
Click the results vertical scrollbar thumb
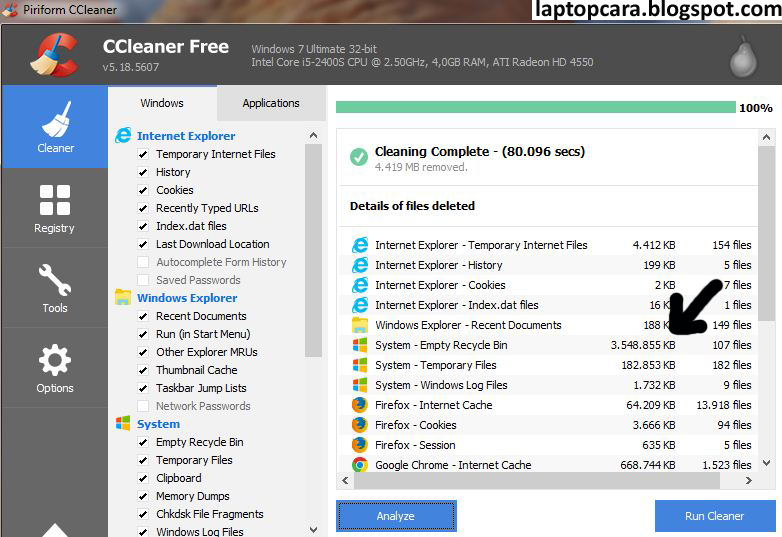[767, 233]
